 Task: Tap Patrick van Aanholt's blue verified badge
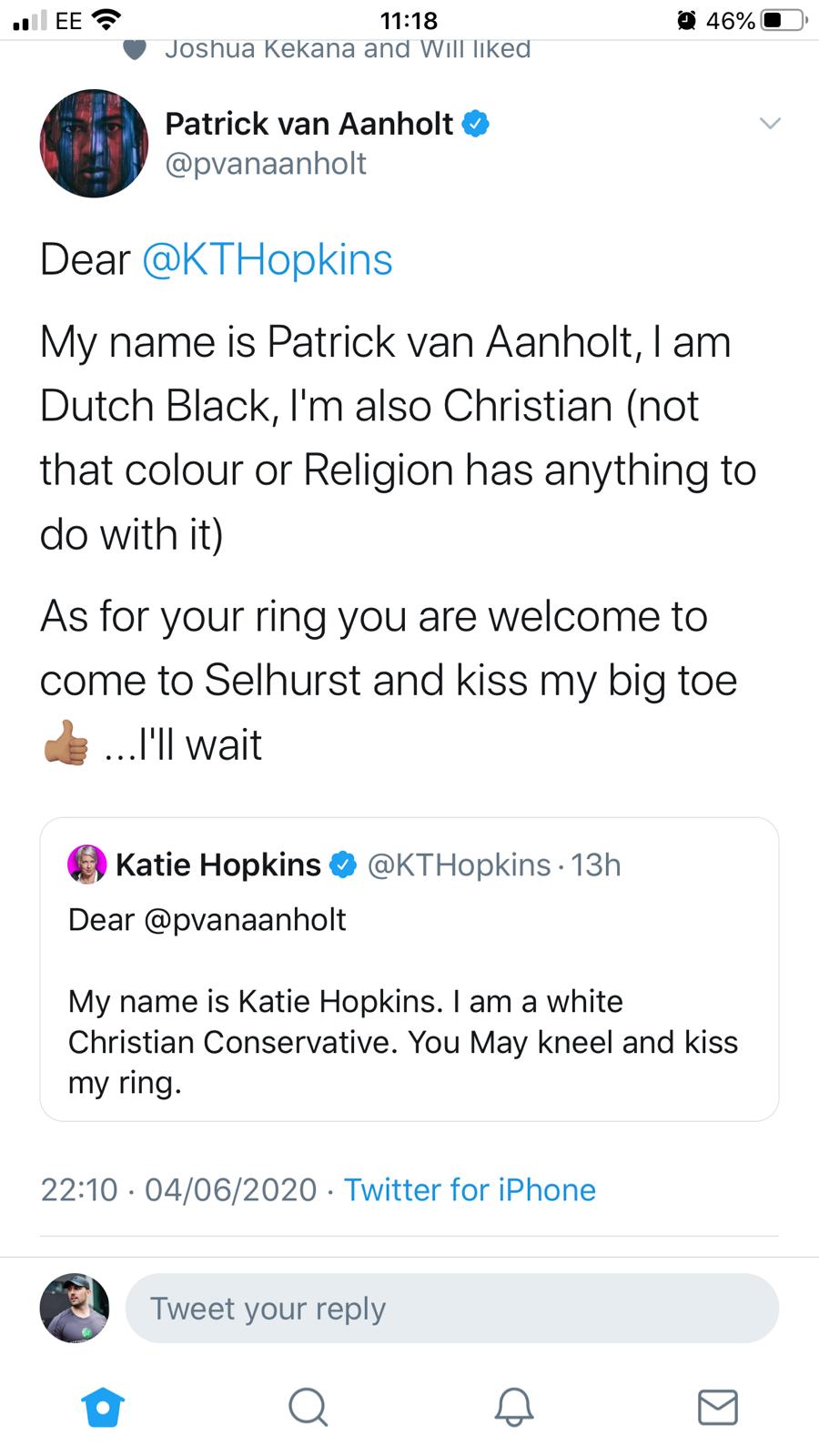click(476, 124)
